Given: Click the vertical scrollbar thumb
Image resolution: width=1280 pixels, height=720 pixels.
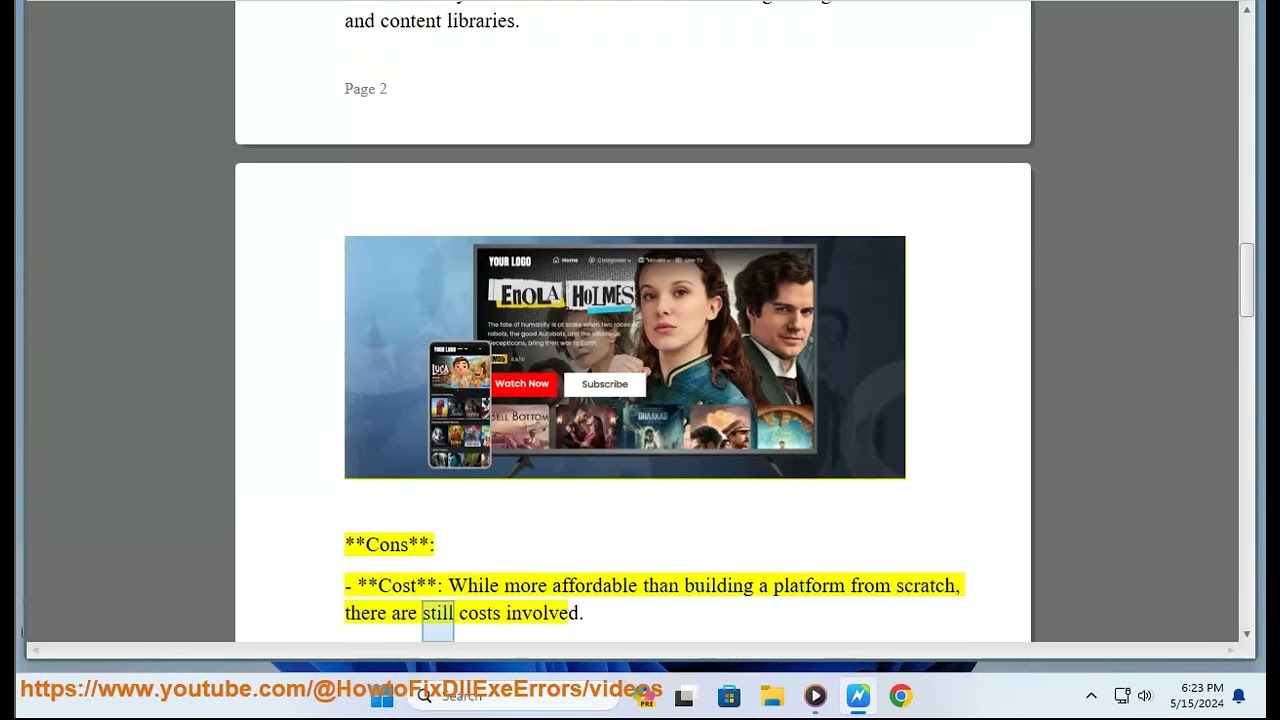Looking at the screenshot, I should tap(1247, 280).
